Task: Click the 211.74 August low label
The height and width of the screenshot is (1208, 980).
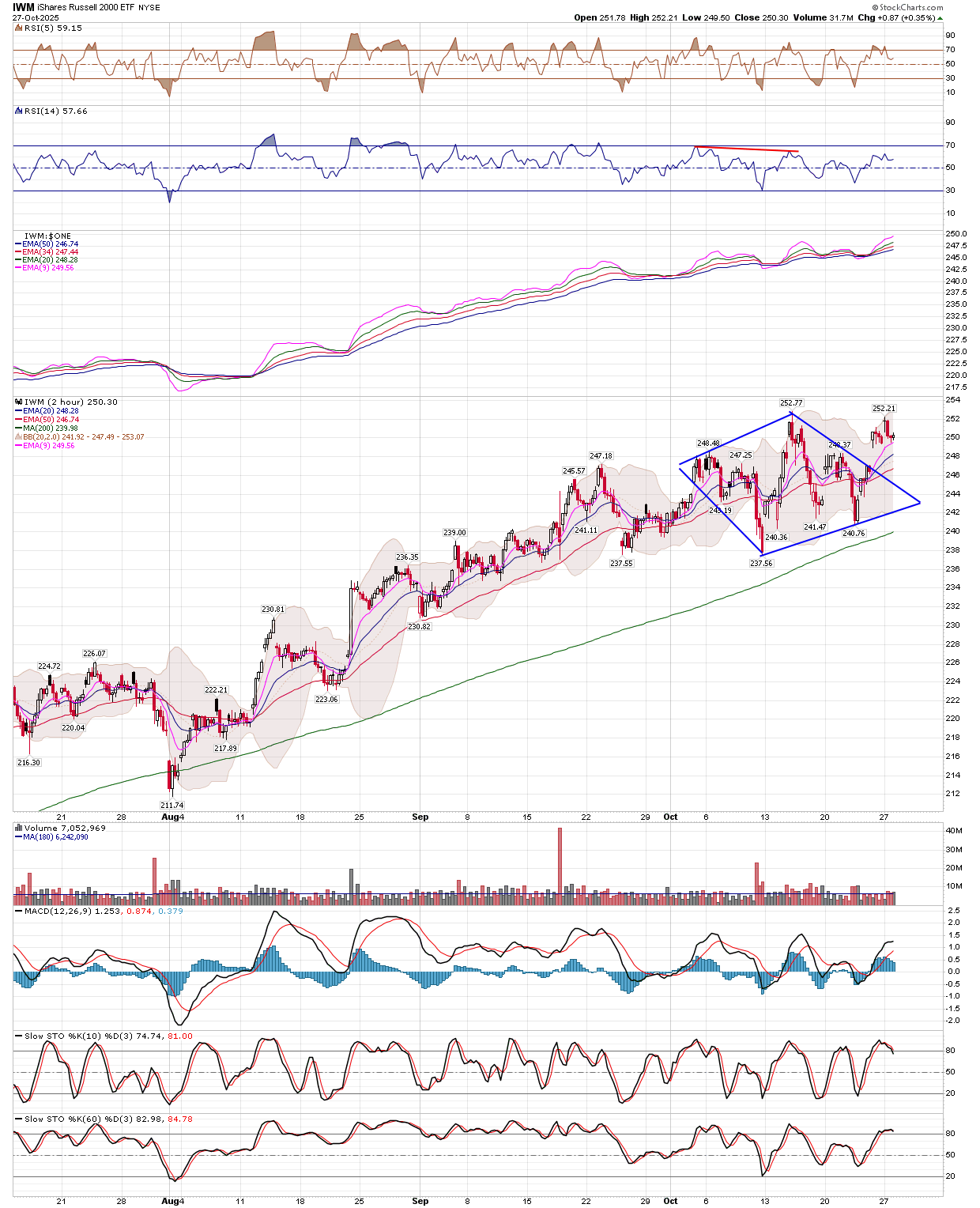Action: pyautogui.click(x=171, y=806)
